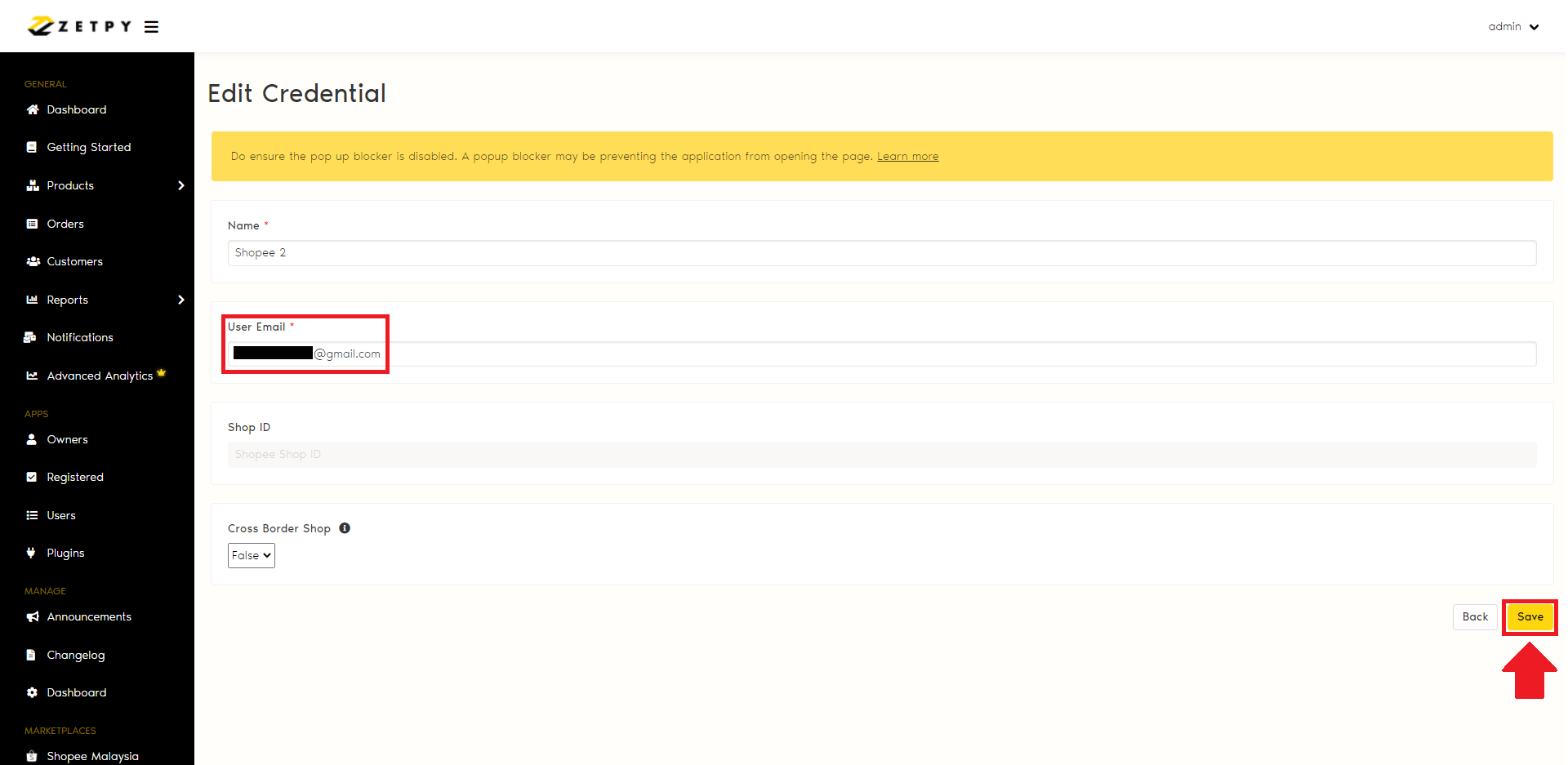Open the Orders page
This screenshot has height=765, width=1568.
click(65, 224)
